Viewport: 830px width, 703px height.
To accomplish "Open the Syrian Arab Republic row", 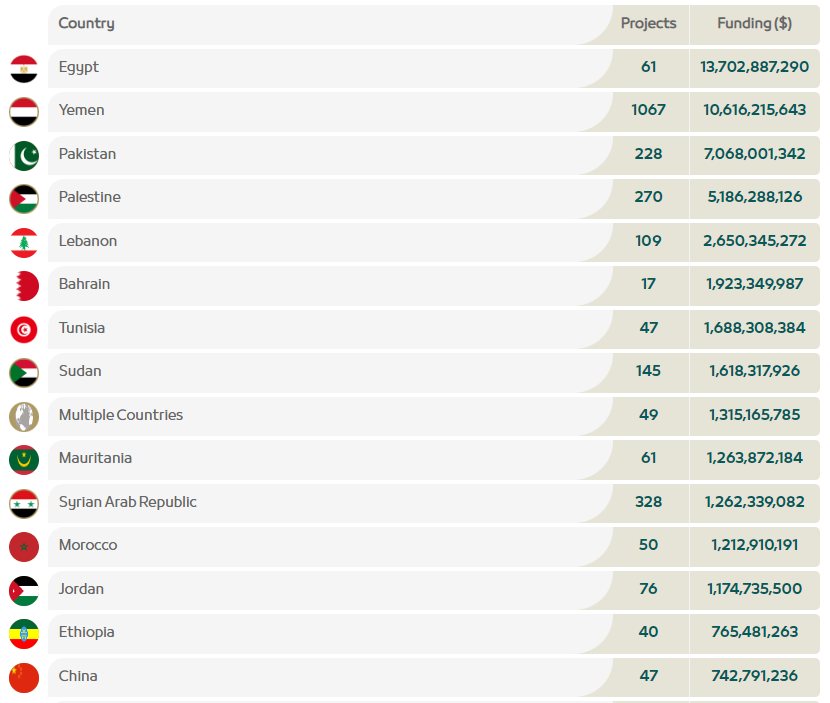I will click(x=128, y=502).
